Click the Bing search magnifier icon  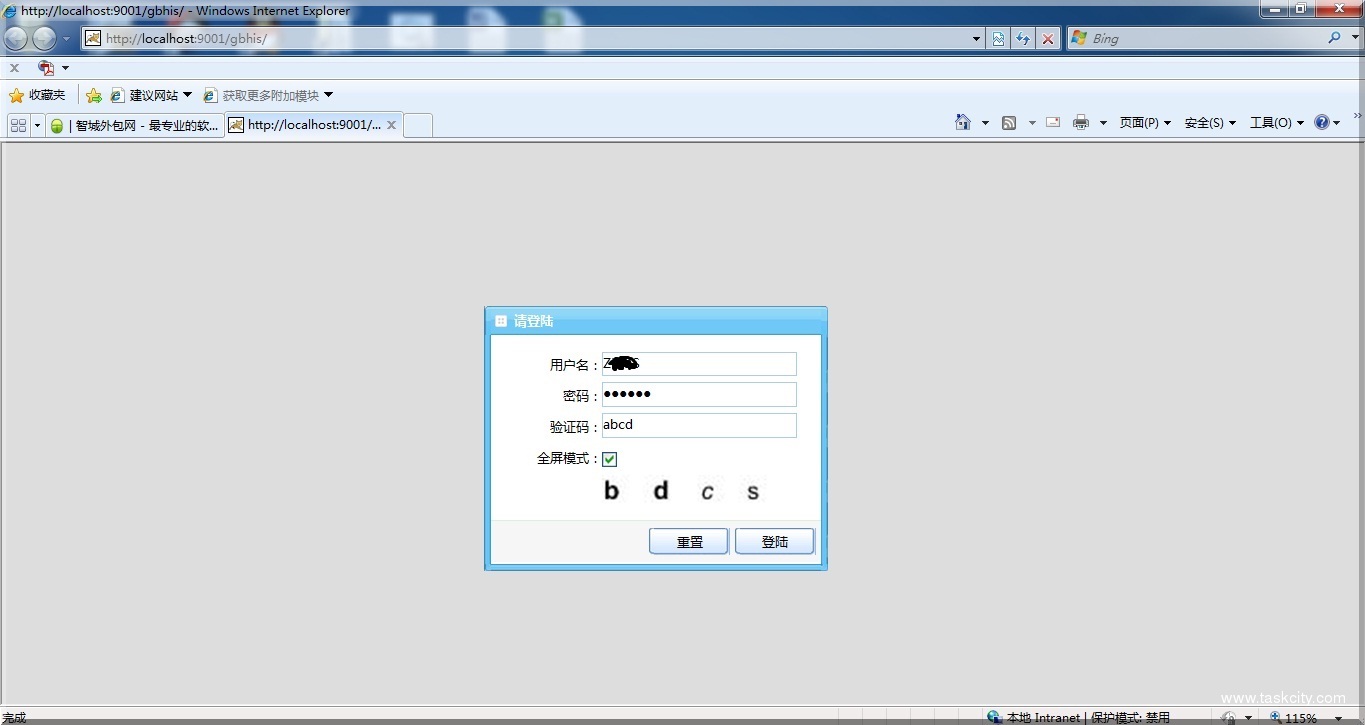1334,38
